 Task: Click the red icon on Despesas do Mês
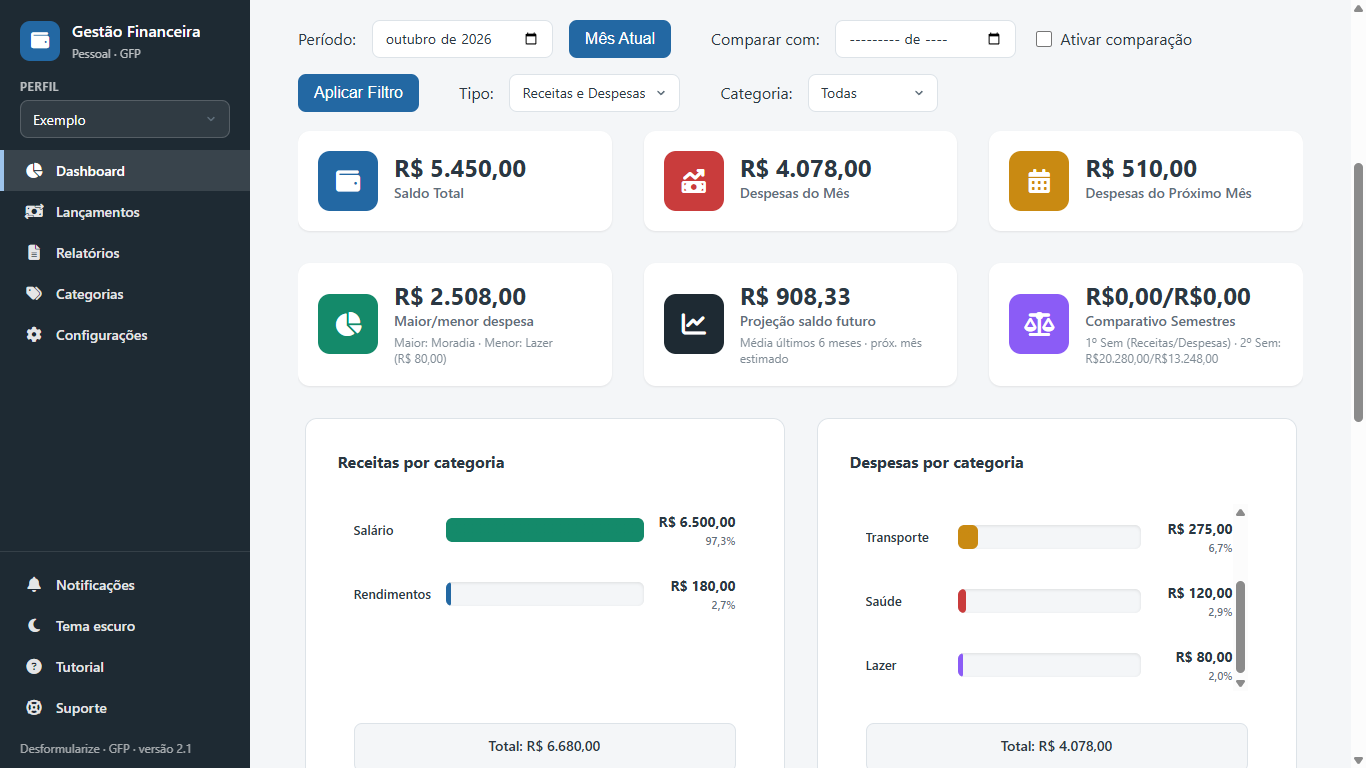(x=694, y=181)
